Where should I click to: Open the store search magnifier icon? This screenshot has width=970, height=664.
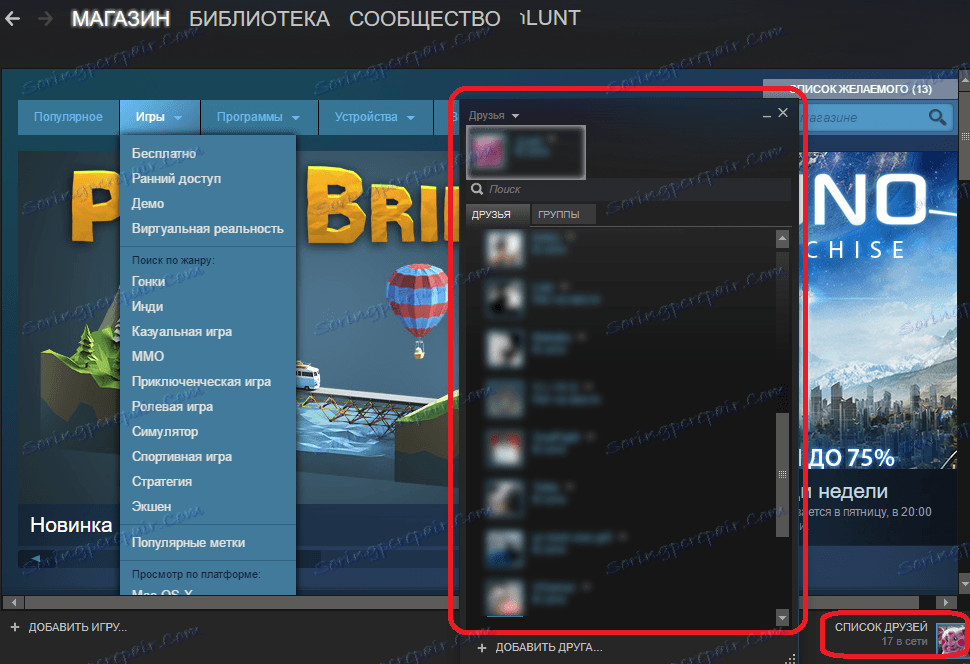pyautogui.click(x=937, y=117)
